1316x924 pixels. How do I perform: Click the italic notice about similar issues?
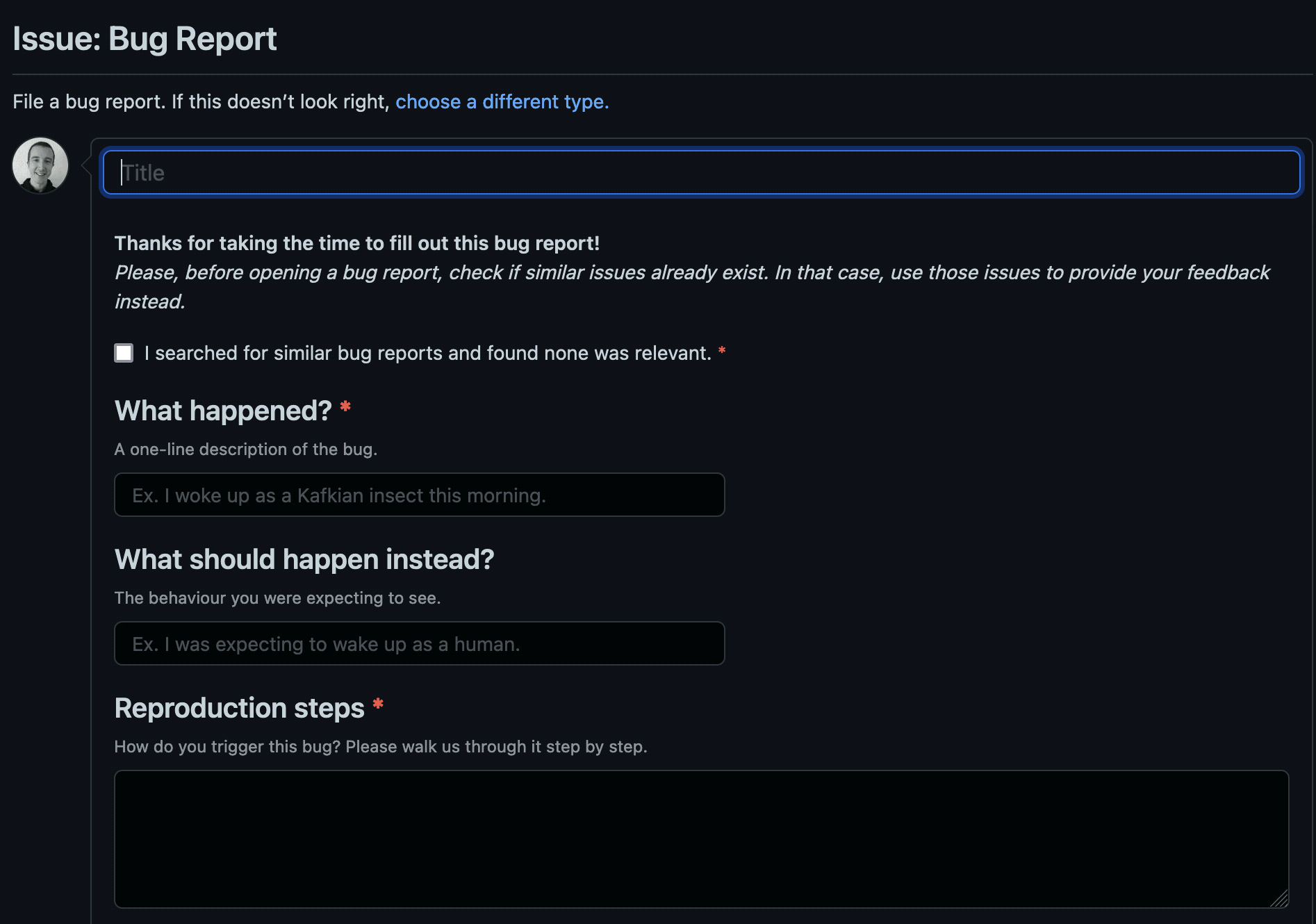pos(691,273)
